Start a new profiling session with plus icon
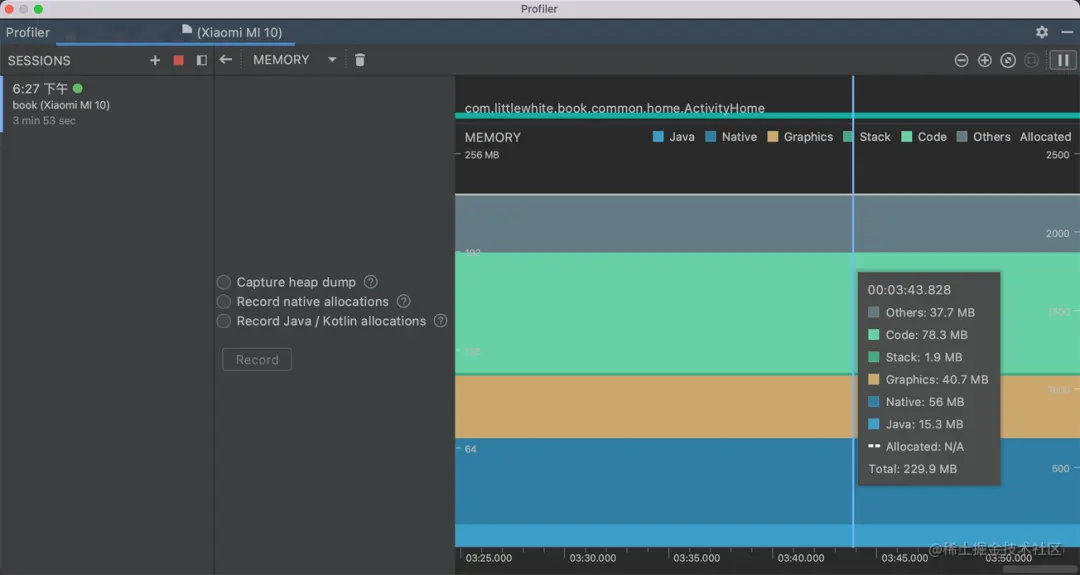Screen dimensions: 1080x575 [x=155, y=60]
